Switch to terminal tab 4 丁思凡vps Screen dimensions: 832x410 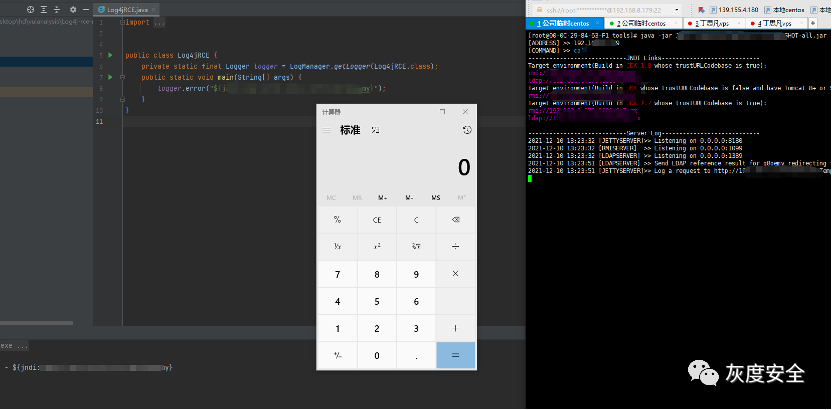pyautogui.click(x=776, y=23)
